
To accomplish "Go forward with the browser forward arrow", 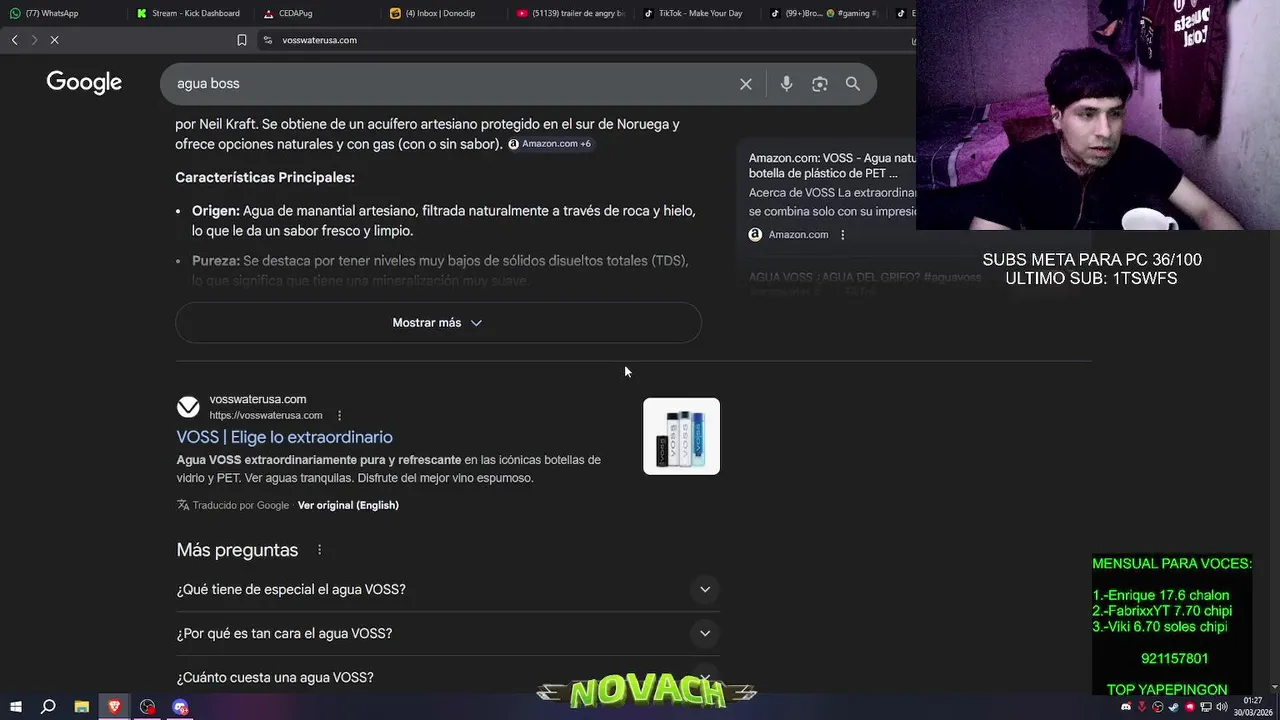I will coord(34,40).
